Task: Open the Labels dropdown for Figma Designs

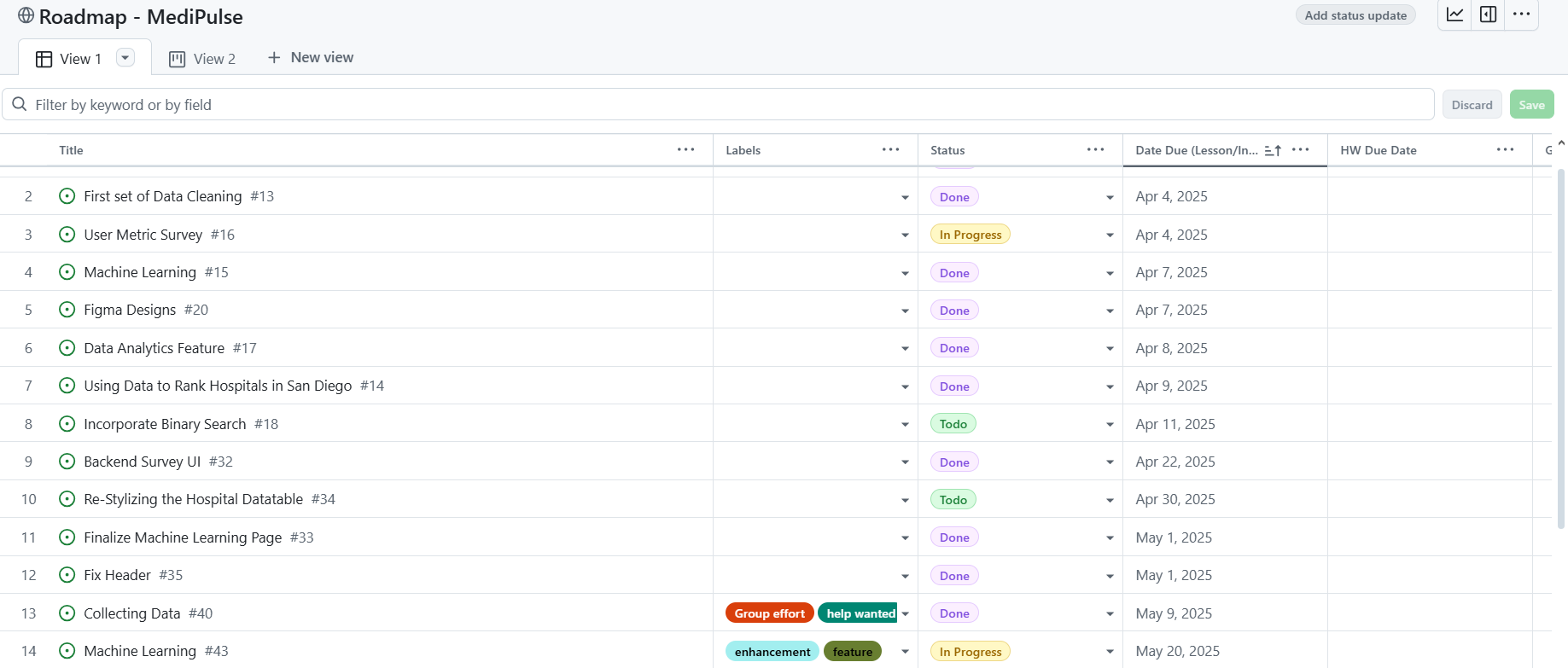Action: pyautogui.click(x=905, y=311)
